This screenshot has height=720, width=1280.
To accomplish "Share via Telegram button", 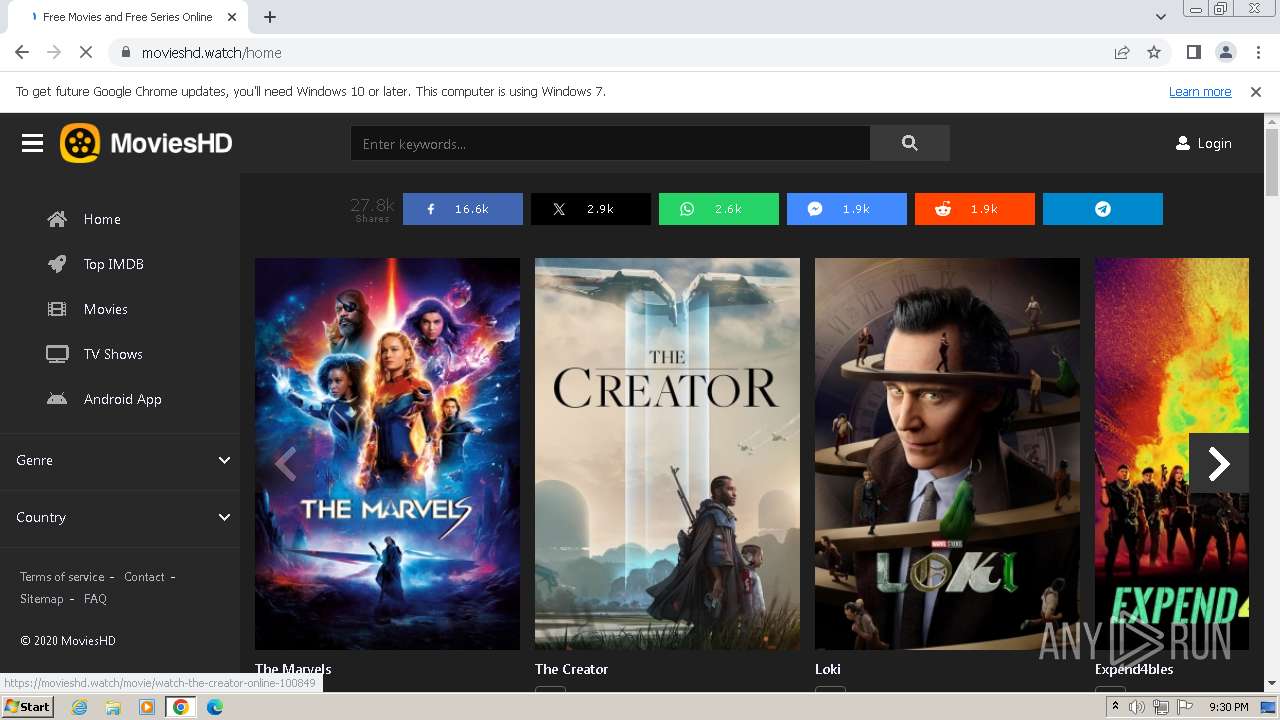I will click(1103, 209).
